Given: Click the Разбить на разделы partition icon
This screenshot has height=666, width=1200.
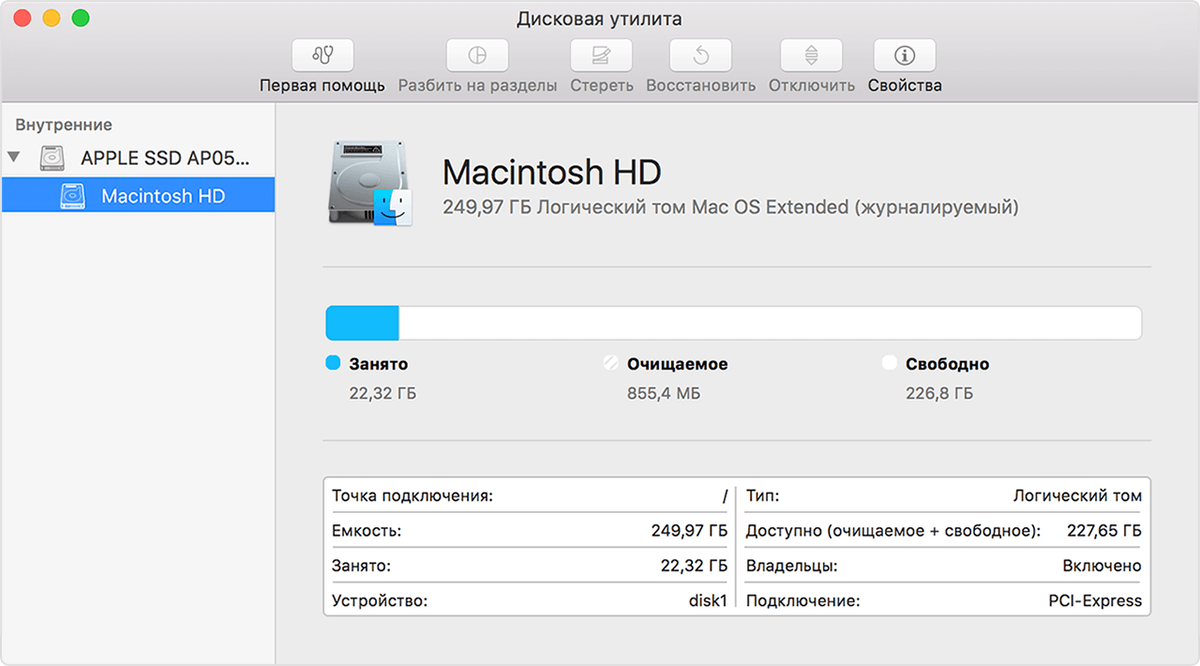Looking at the screenshot, I should 477,54.
